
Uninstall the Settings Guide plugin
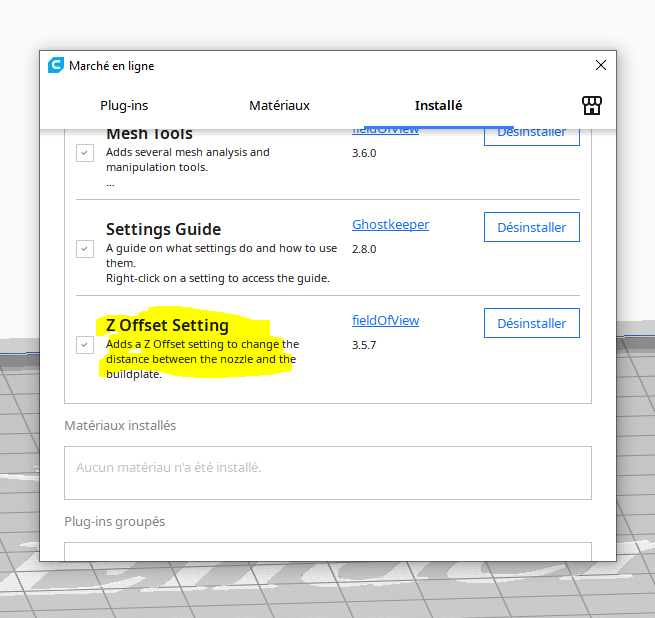532,227
